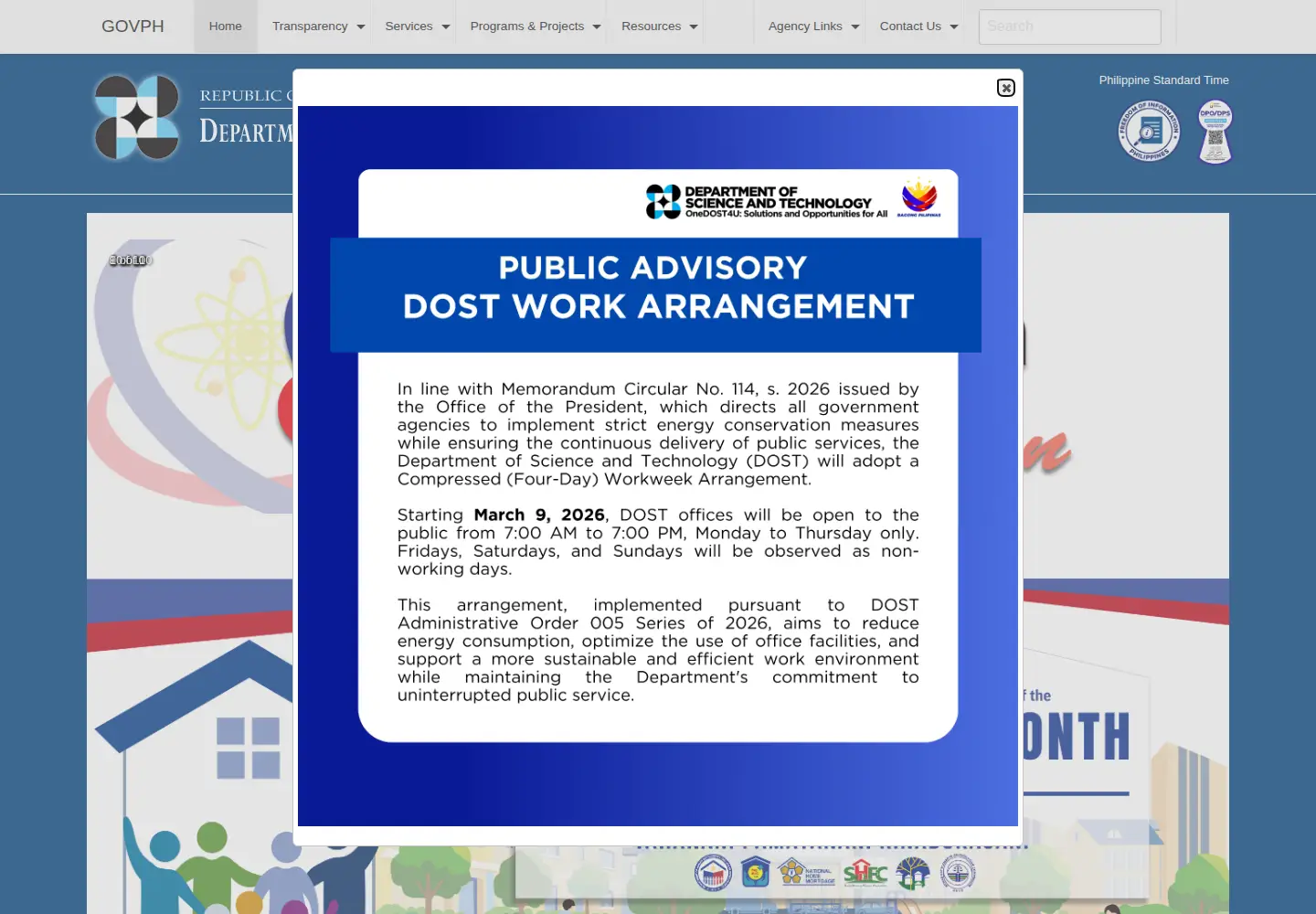This screenshot has width=1316, height=914.
Task: Open the DPO/DPS registration seal
Action: [1215, 132]
